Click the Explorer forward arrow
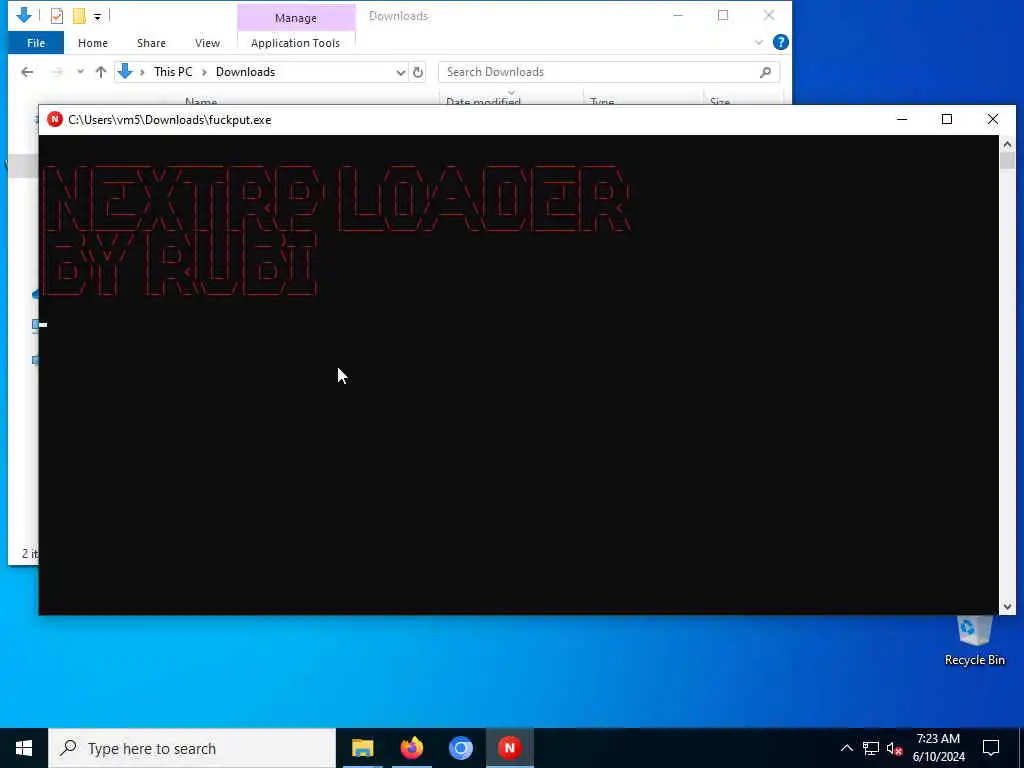 tap(57, 72)
